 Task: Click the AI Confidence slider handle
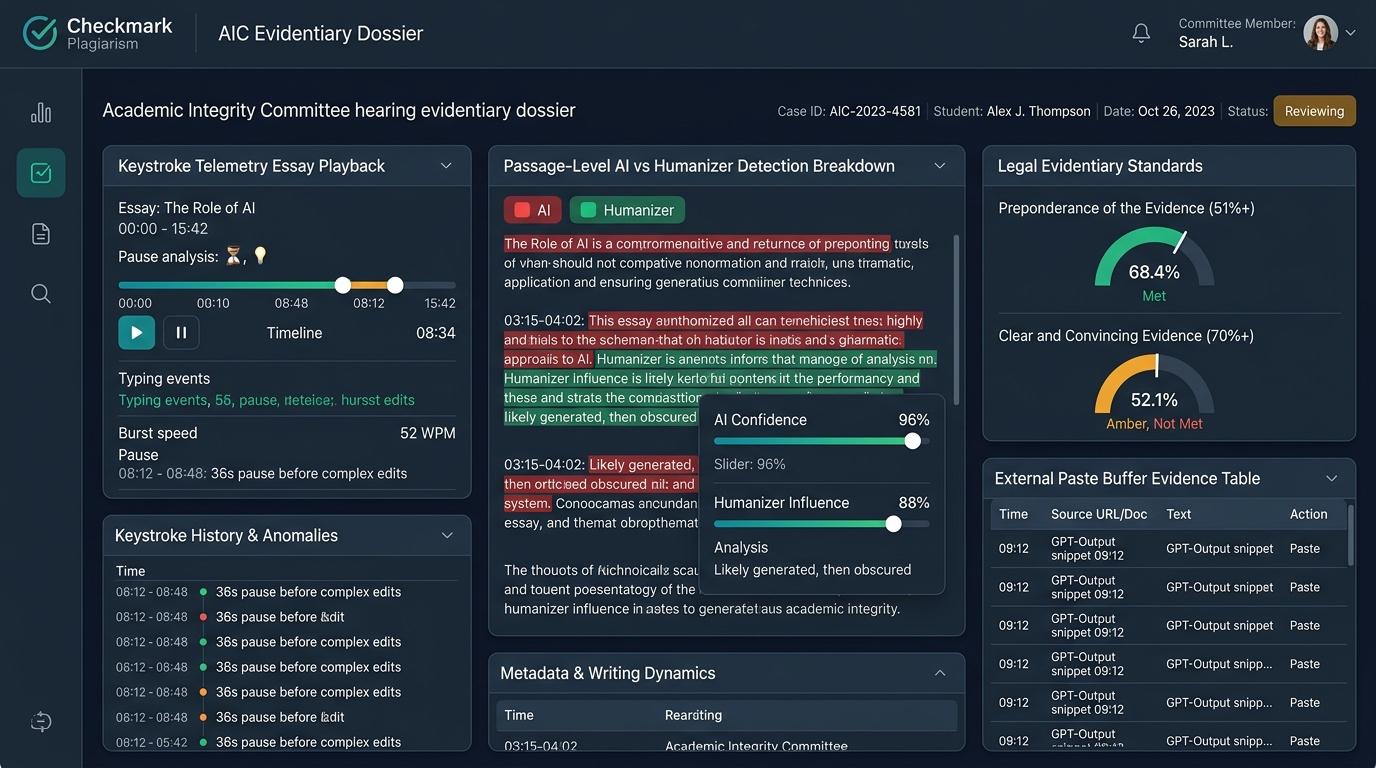[912, 441]
